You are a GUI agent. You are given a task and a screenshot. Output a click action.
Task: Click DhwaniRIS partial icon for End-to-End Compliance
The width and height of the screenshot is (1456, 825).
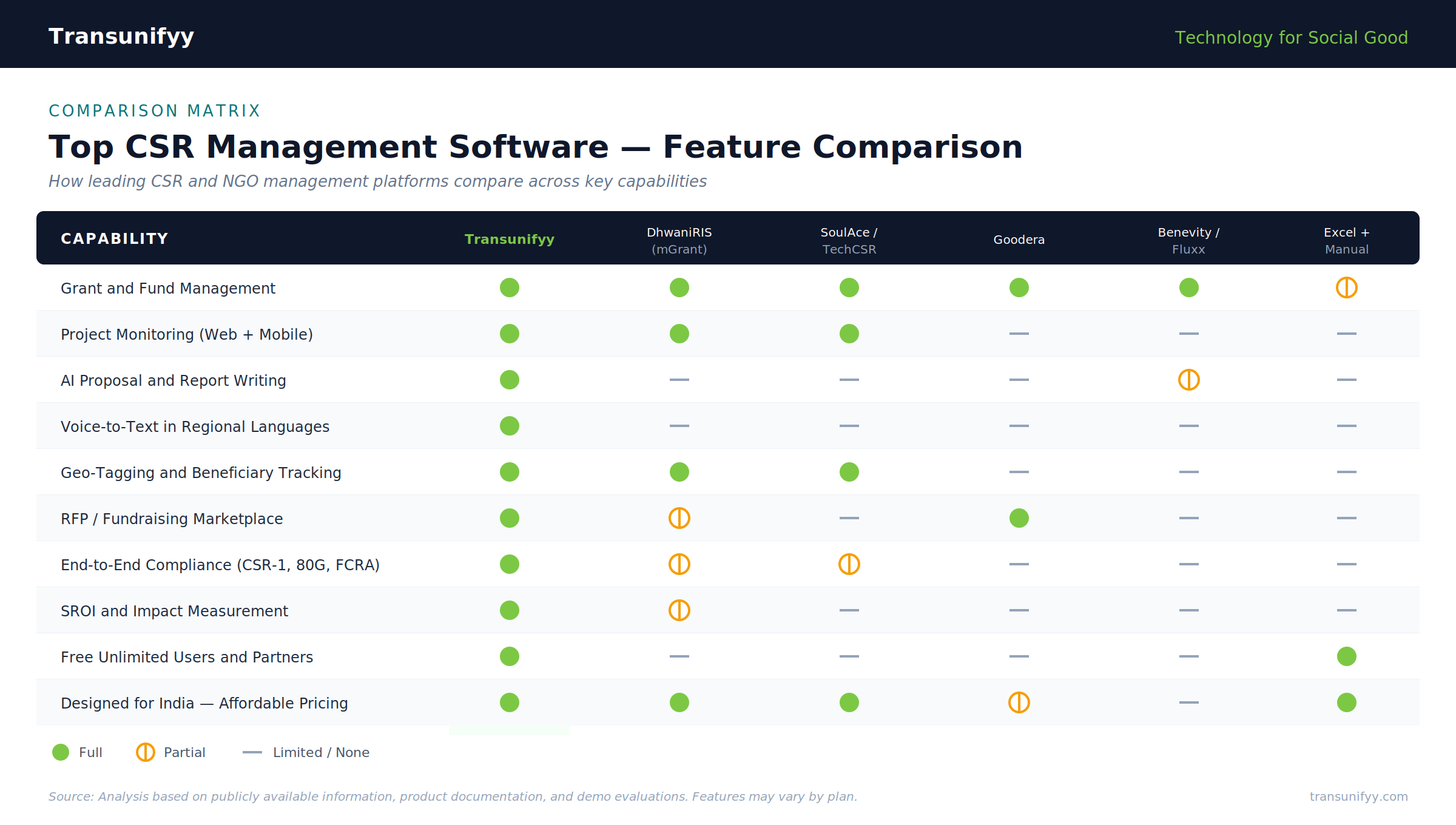tap(679, 564)
